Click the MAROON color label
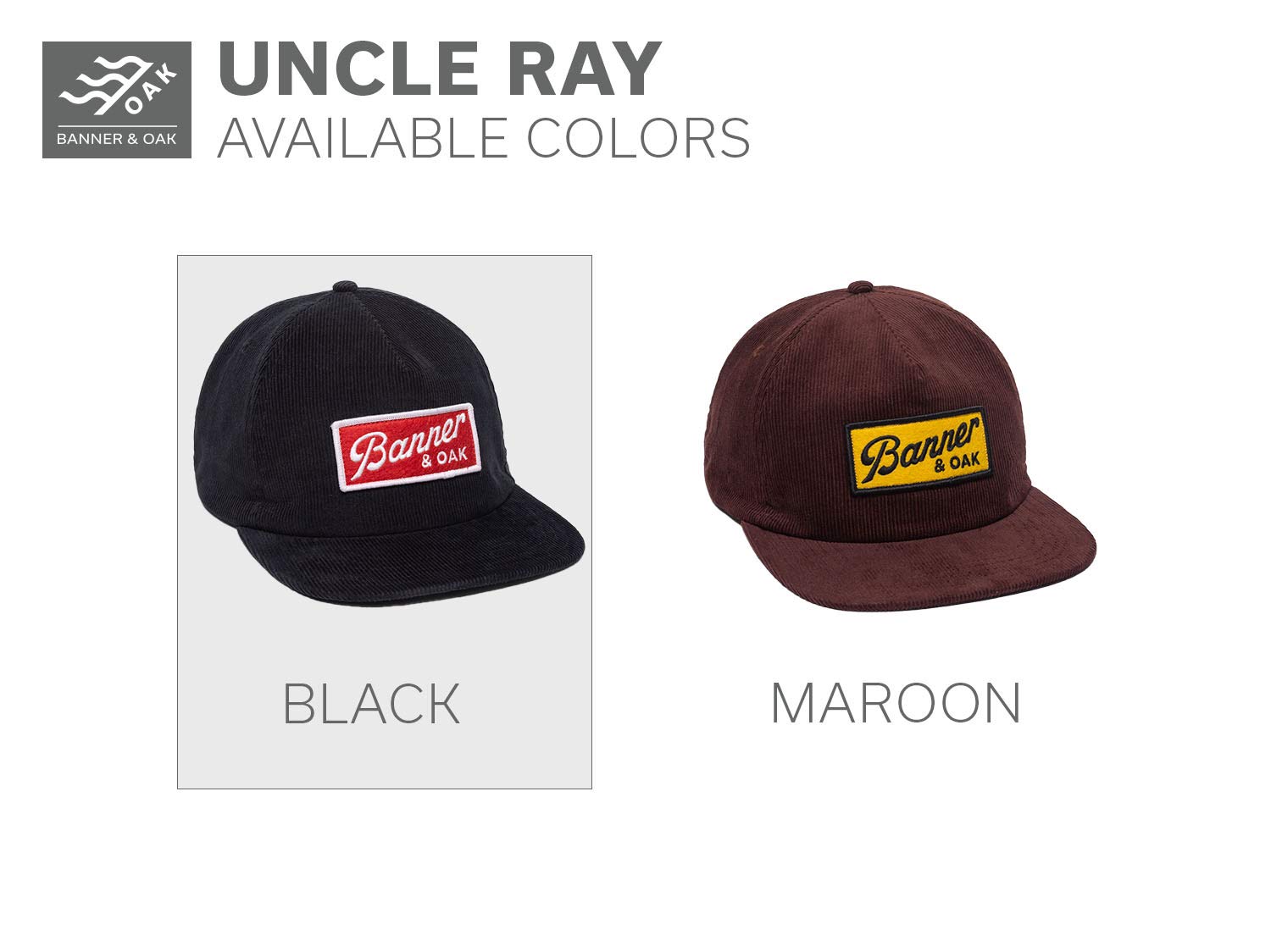 (x=896, y=703)
